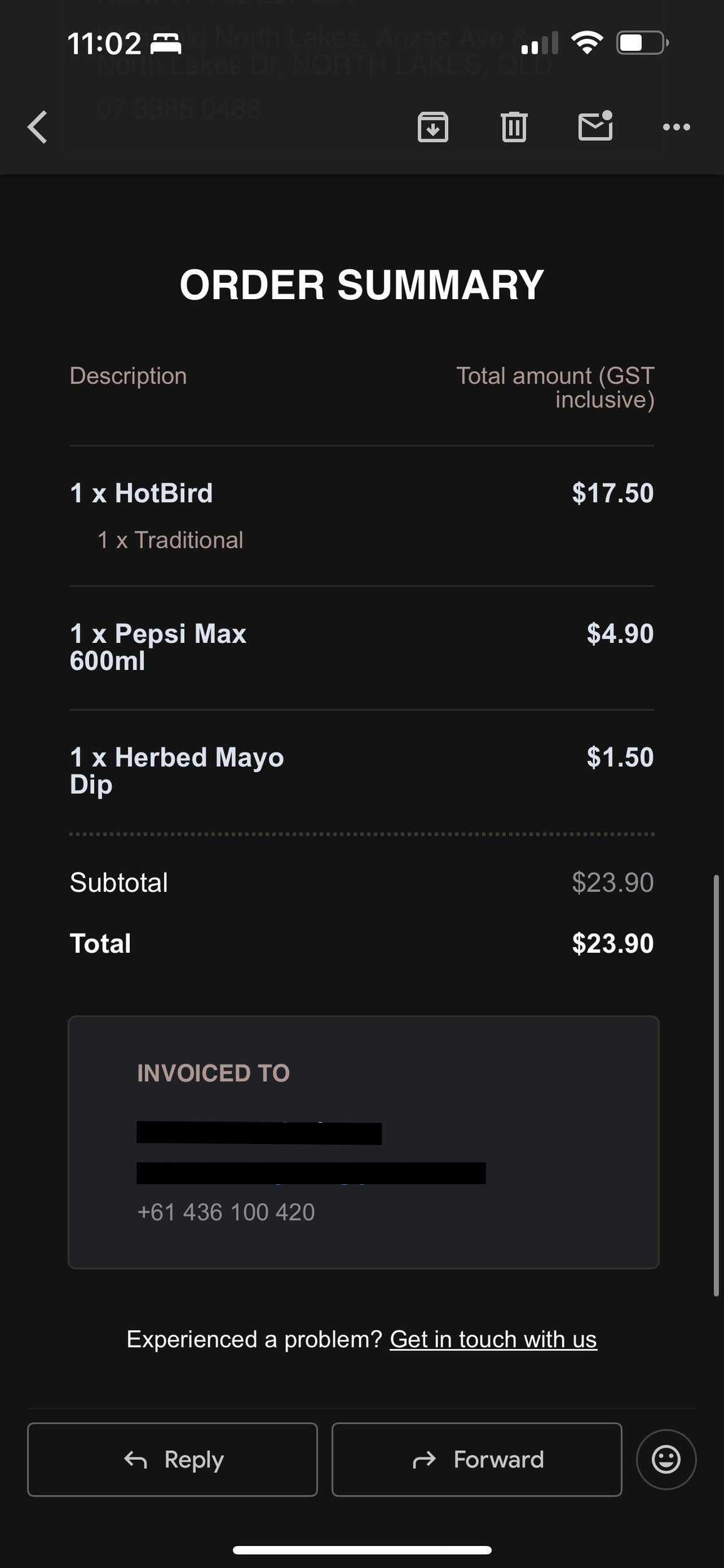Archive this email using the archive icon
This screenshot has height=1568, width=724.
433,127
